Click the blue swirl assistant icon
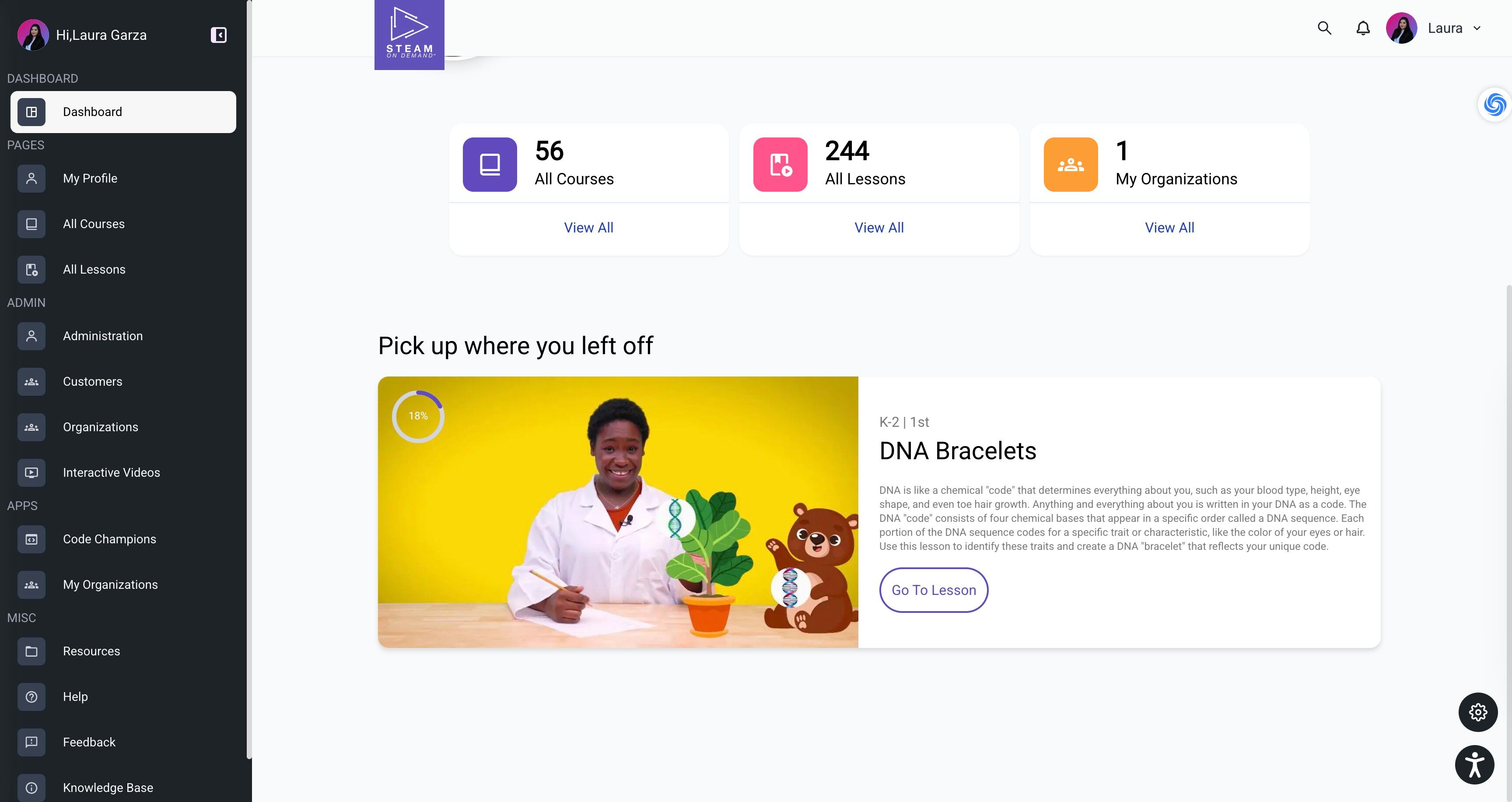Viewport: 1512px width, 802px height. 1494,105
